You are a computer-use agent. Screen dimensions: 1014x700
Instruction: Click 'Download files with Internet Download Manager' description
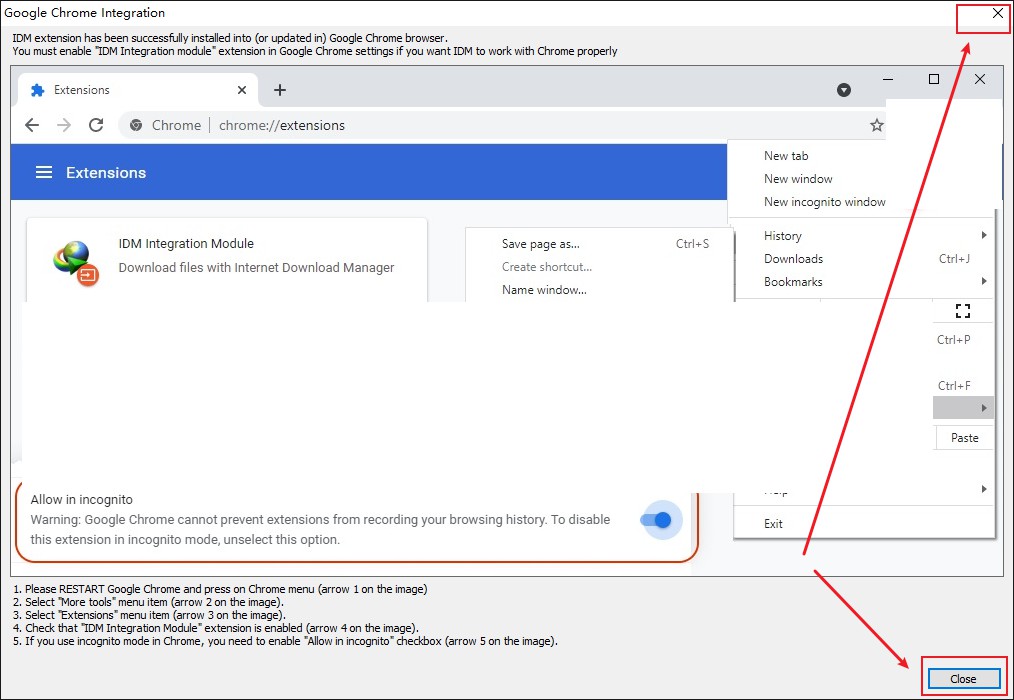256,268
